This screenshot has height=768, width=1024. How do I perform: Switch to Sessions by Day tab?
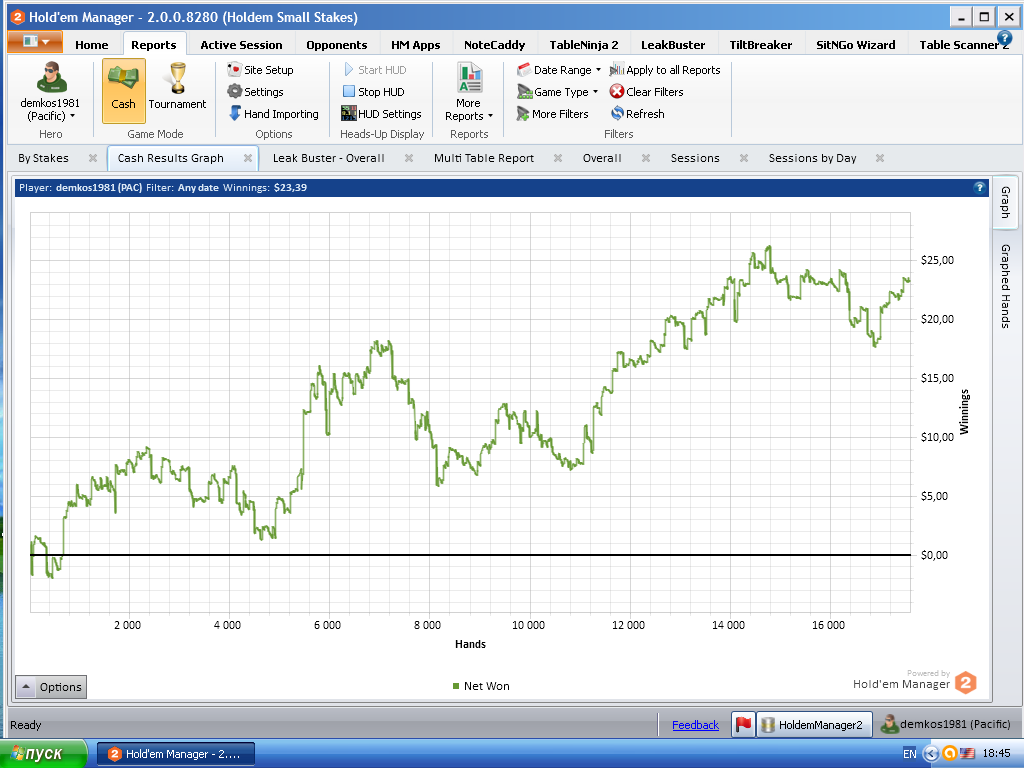tap(812, 158)
